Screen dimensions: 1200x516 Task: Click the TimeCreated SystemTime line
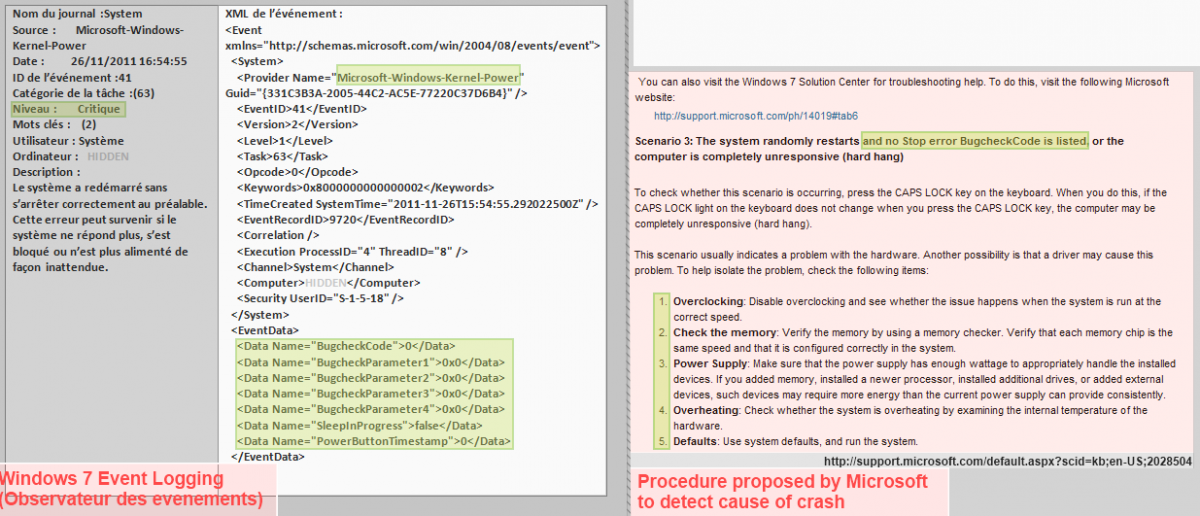click(417, 203)
